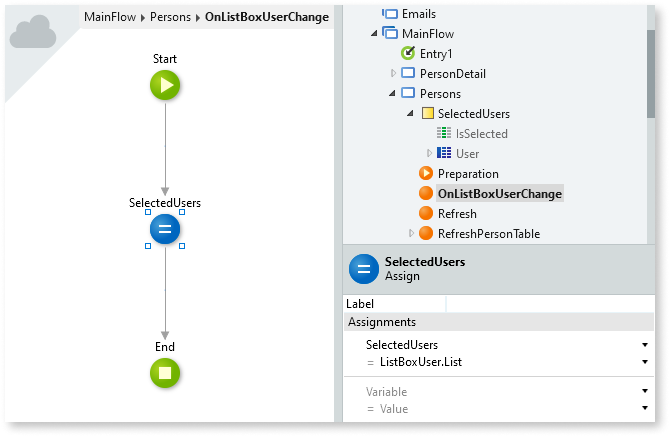Click the green End node
Image resolution: width=670 pixels, height=437 pixels.
pos(165,374)
